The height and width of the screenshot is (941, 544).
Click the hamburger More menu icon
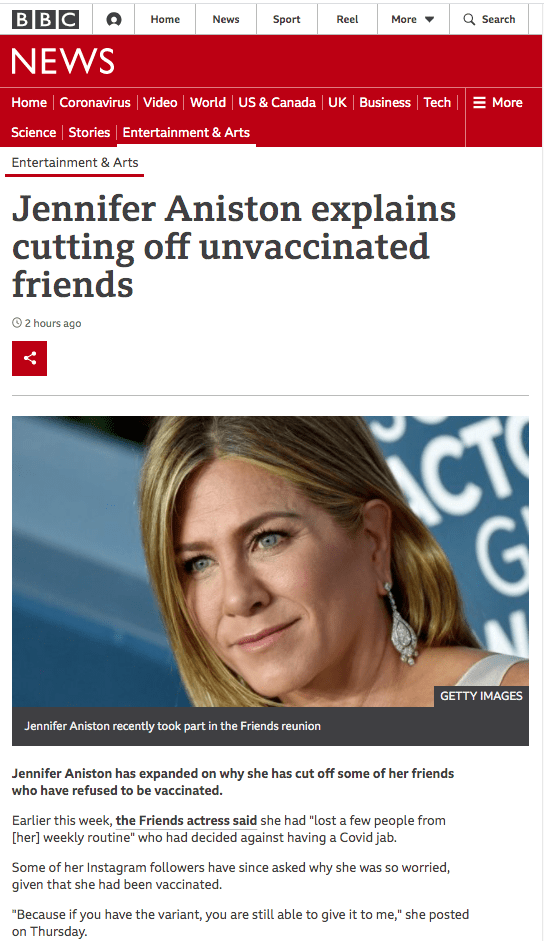click(479, 103)
